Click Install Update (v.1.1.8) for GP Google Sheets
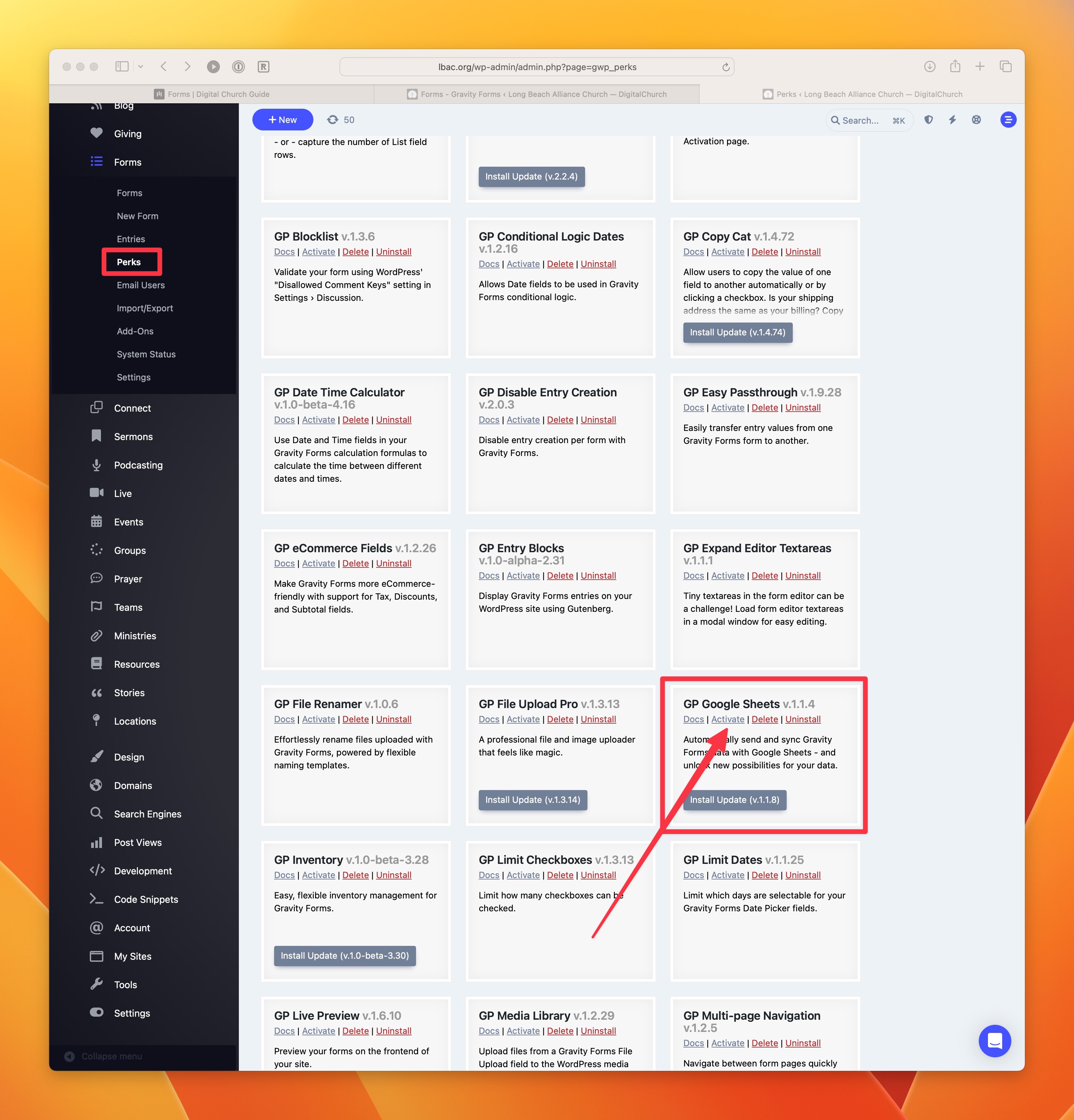The width and height of the screenshot is (1074, 1120). pos(735,800)
